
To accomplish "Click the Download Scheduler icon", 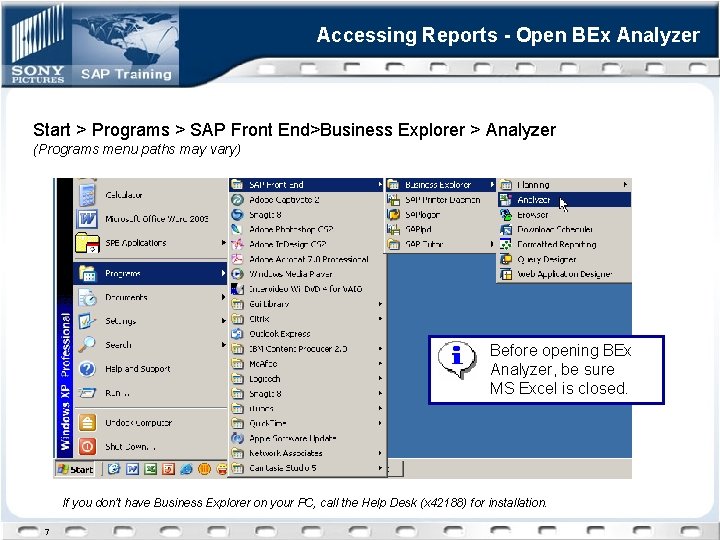I will [506, 229].
